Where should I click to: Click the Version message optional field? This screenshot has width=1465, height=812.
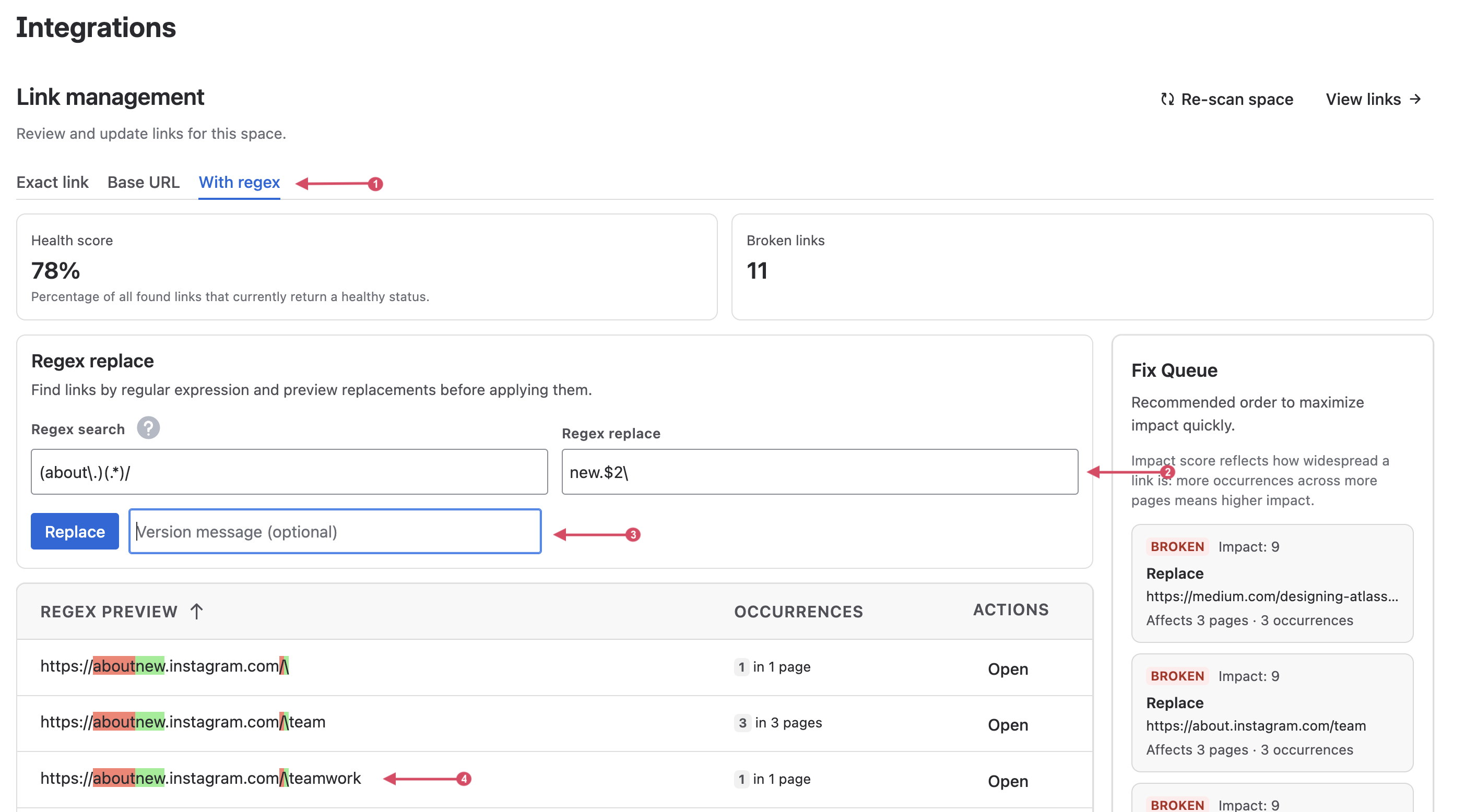point(336,532)
